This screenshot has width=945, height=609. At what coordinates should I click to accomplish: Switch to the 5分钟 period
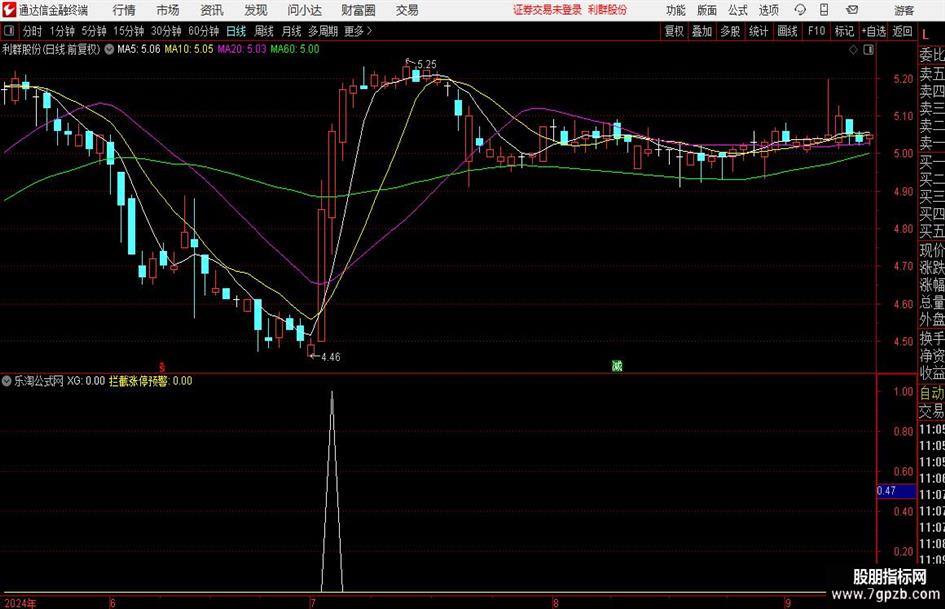coord(94,31)
